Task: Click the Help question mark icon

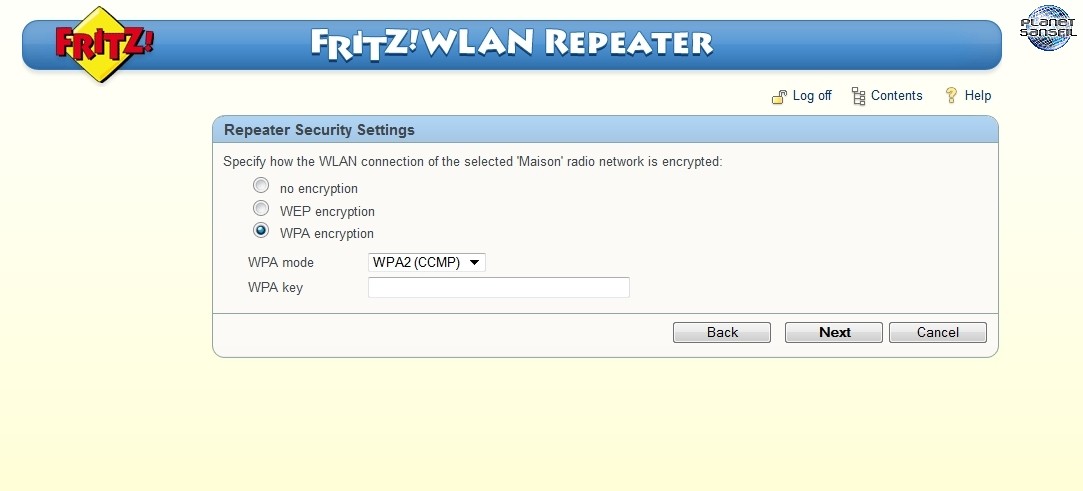Action: pos(951,95)
